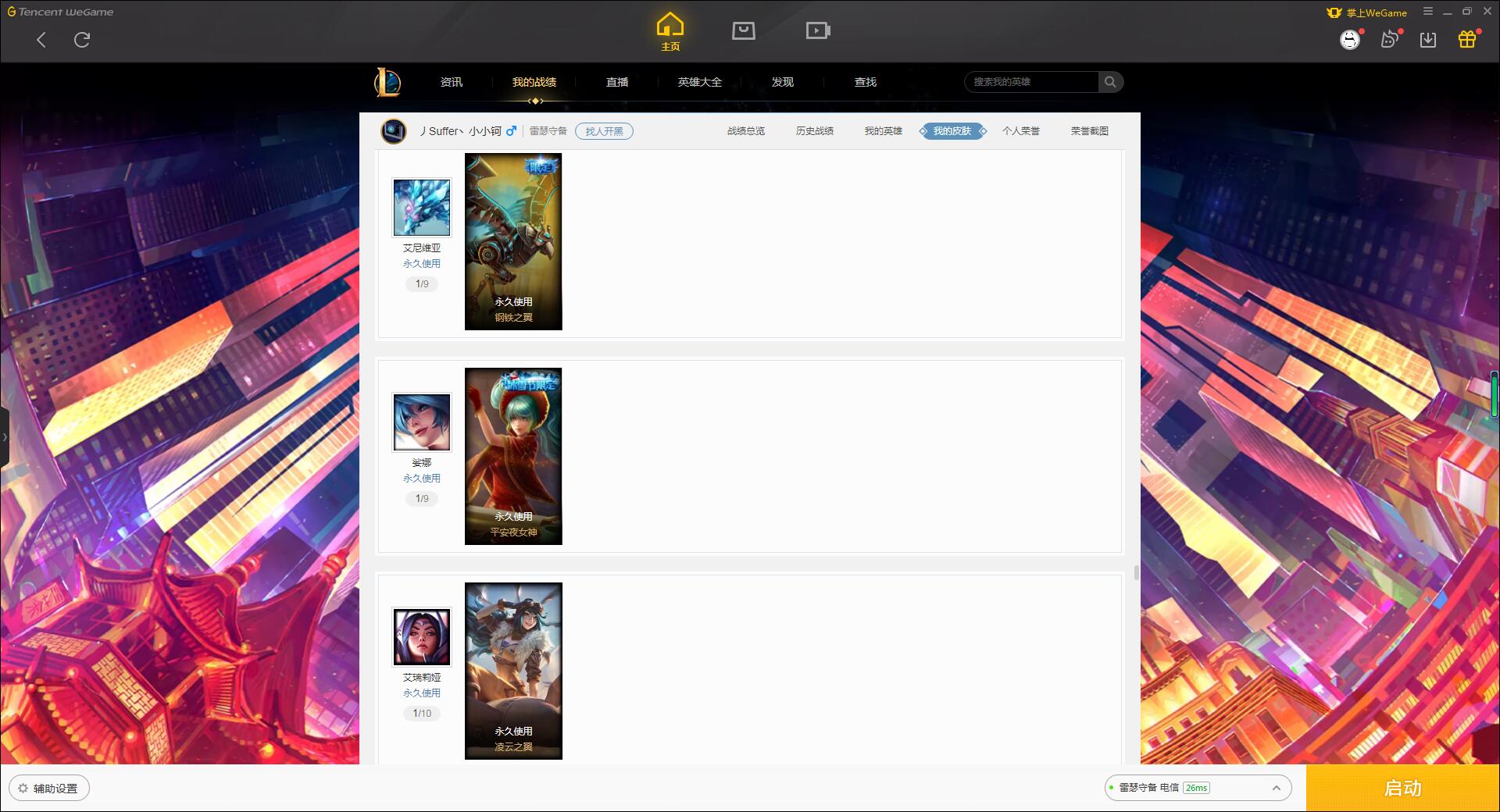Click the 艾瑞莉娅 champion name text
Viewport: 1500px width, 812px height.
click(x=422, y=678)
